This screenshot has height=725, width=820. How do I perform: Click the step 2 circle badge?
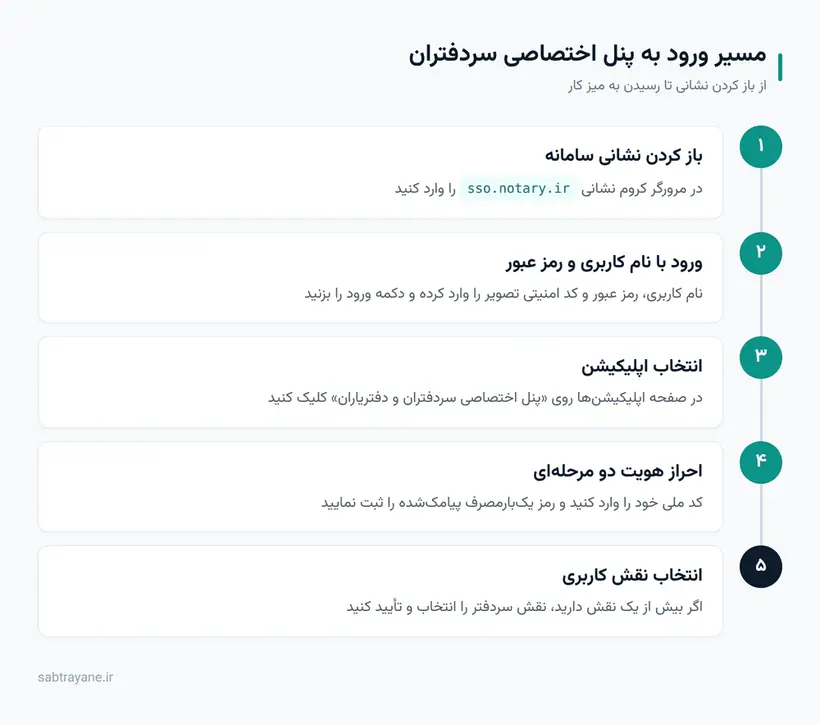760,253
